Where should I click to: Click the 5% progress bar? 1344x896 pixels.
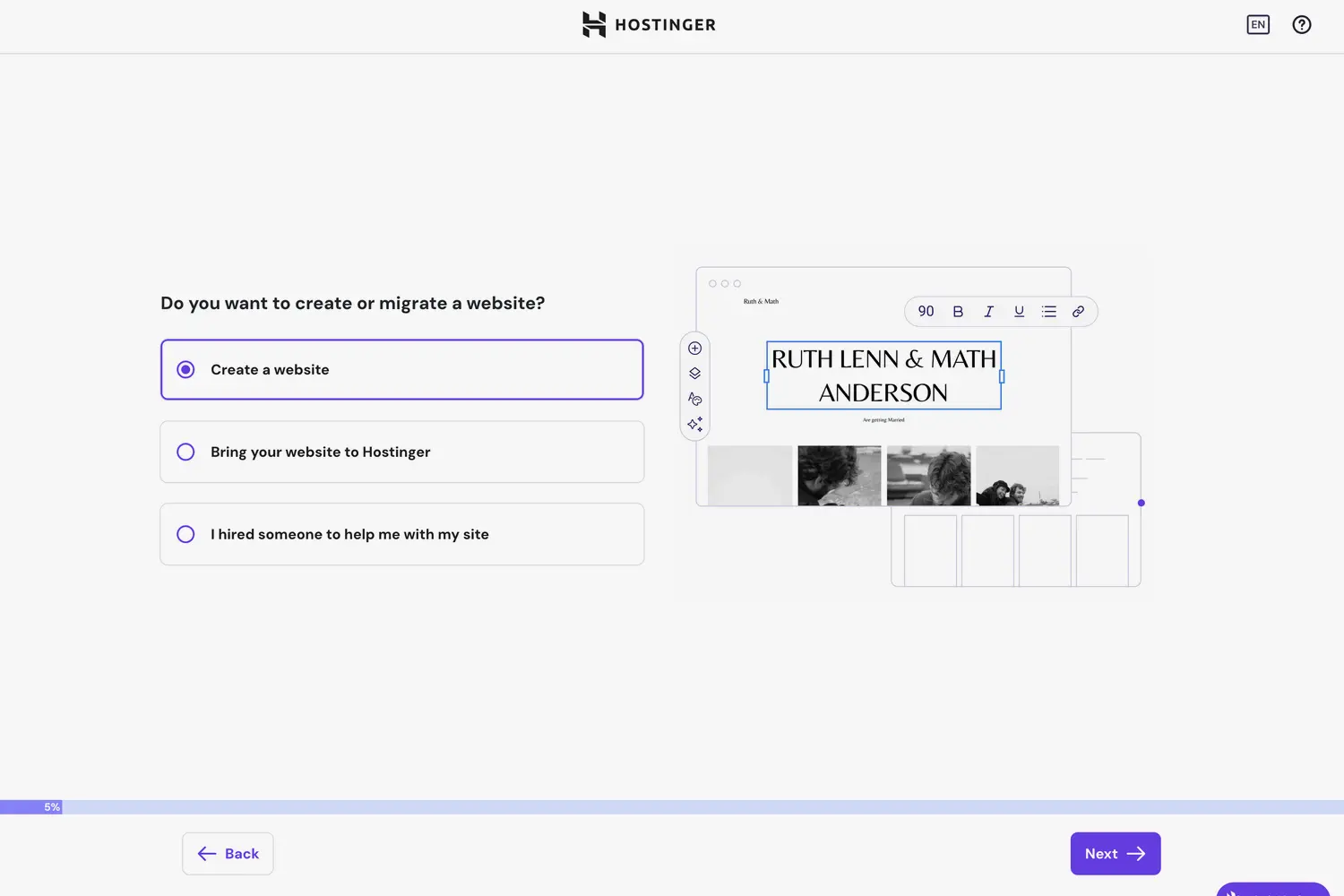click(x=51, y=806)
